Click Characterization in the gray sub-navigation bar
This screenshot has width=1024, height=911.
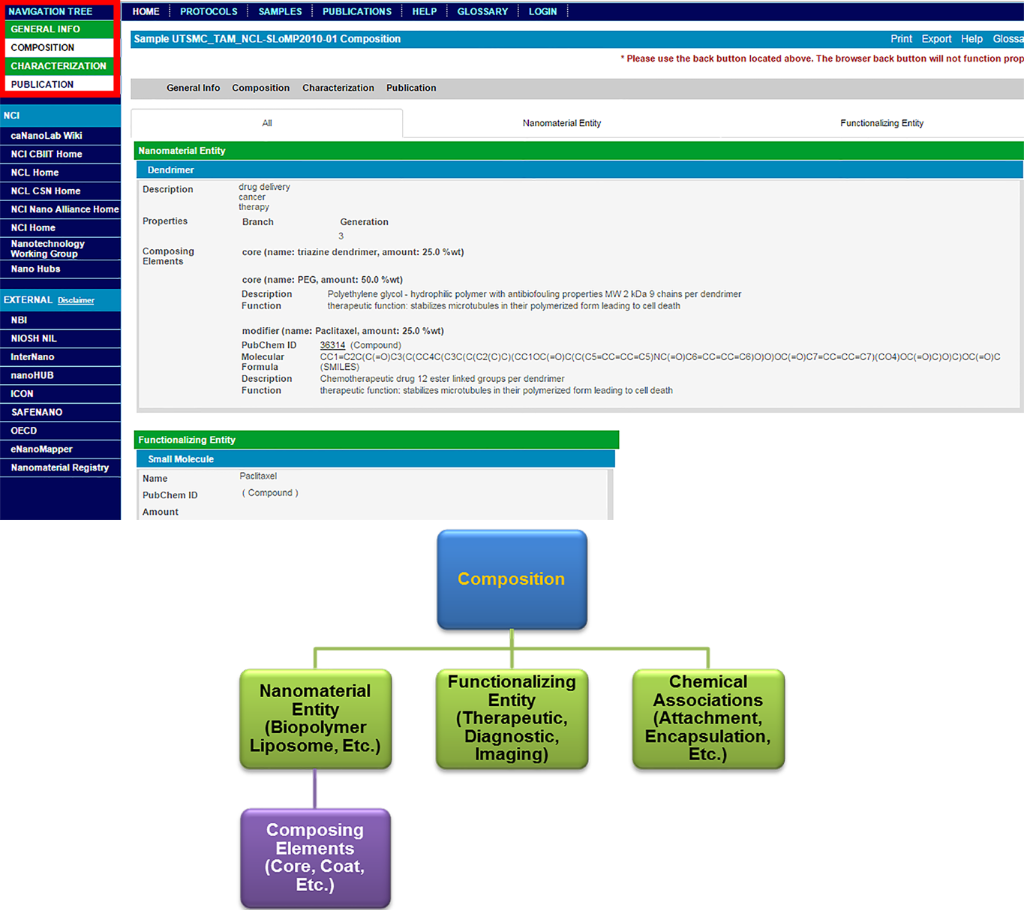click(338, 88)
